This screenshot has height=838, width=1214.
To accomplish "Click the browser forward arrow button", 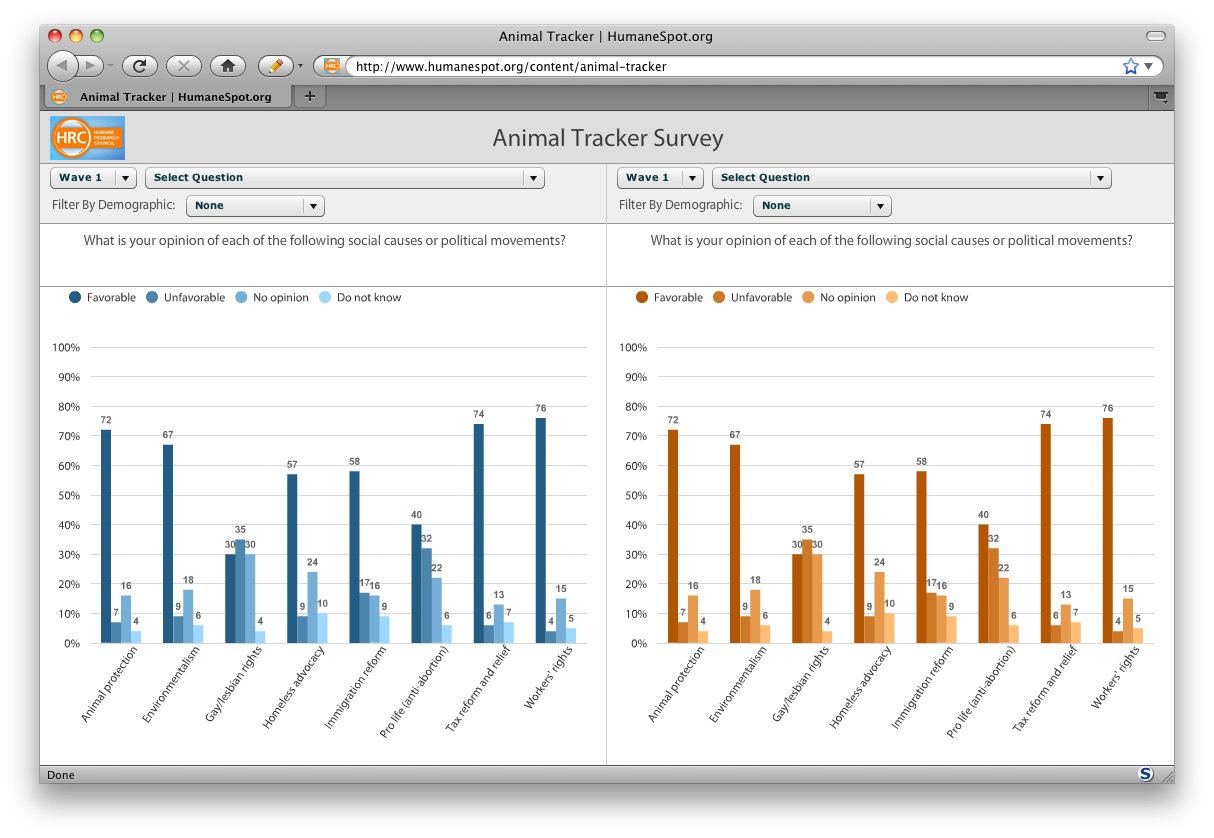I will click(90, 66).
